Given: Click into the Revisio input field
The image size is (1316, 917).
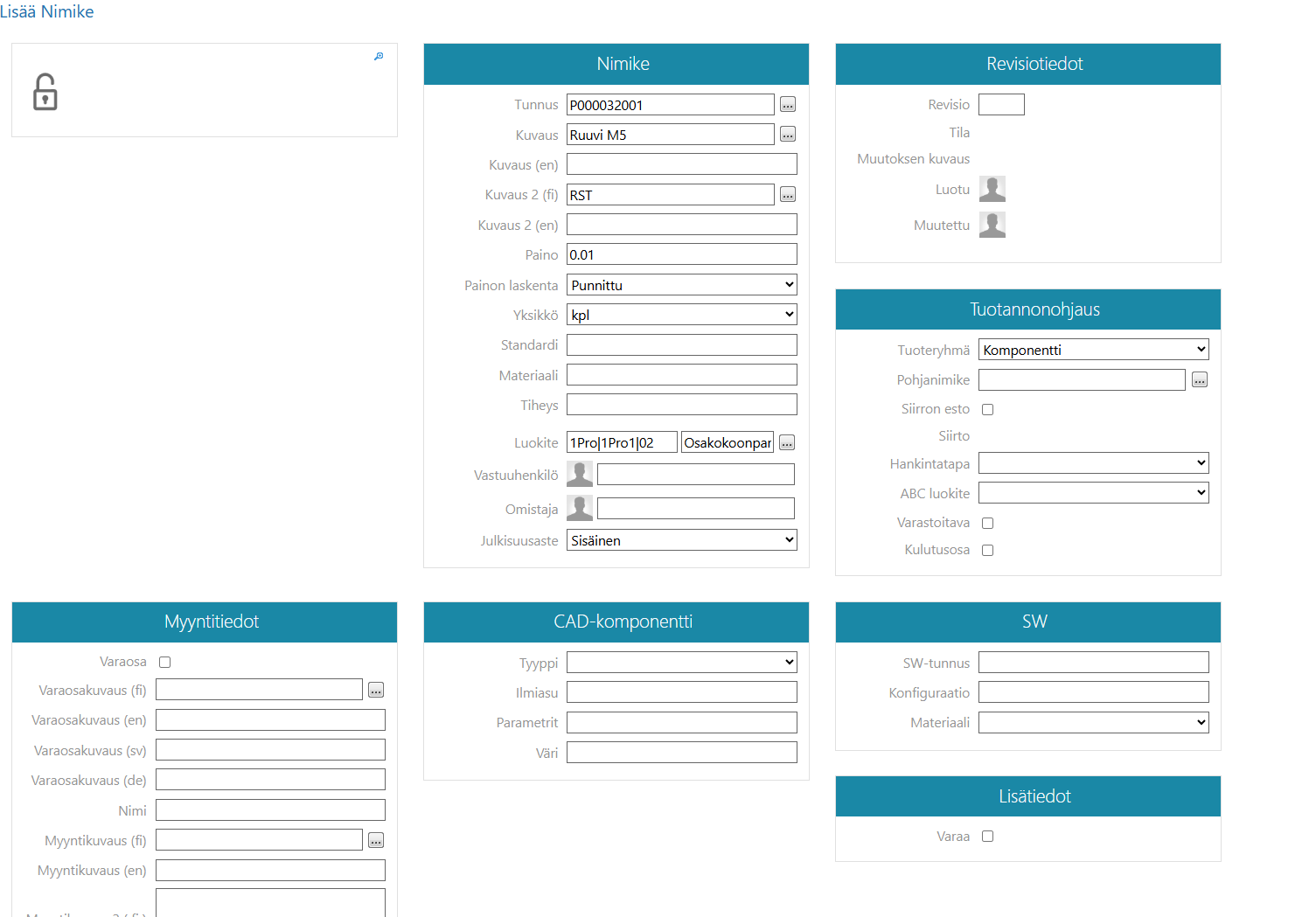Looking at the screenshot, I should pos(1001,105).
